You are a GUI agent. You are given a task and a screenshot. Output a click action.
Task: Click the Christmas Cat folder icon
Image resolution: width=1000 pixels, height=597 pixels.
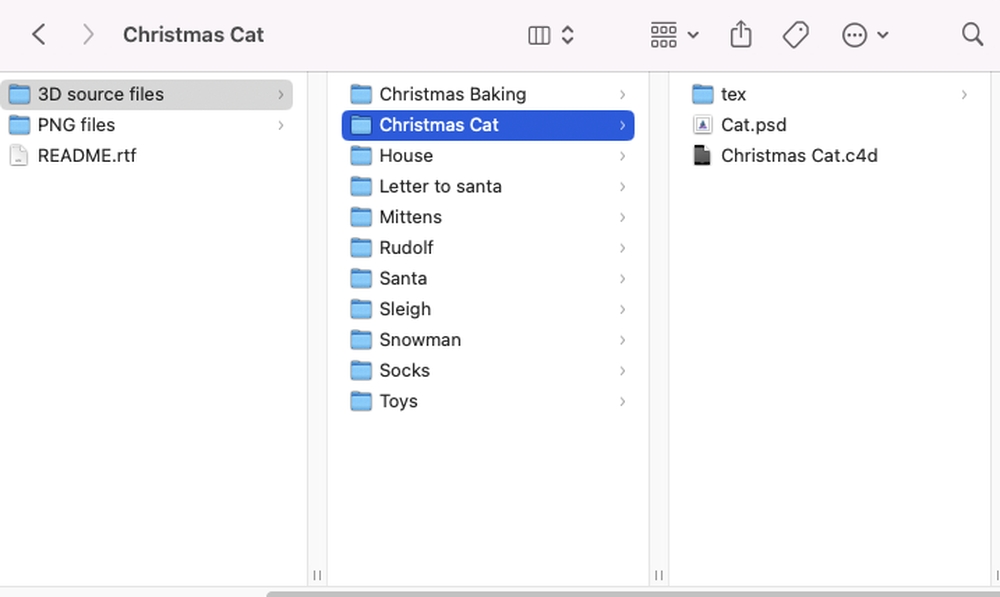361,125
